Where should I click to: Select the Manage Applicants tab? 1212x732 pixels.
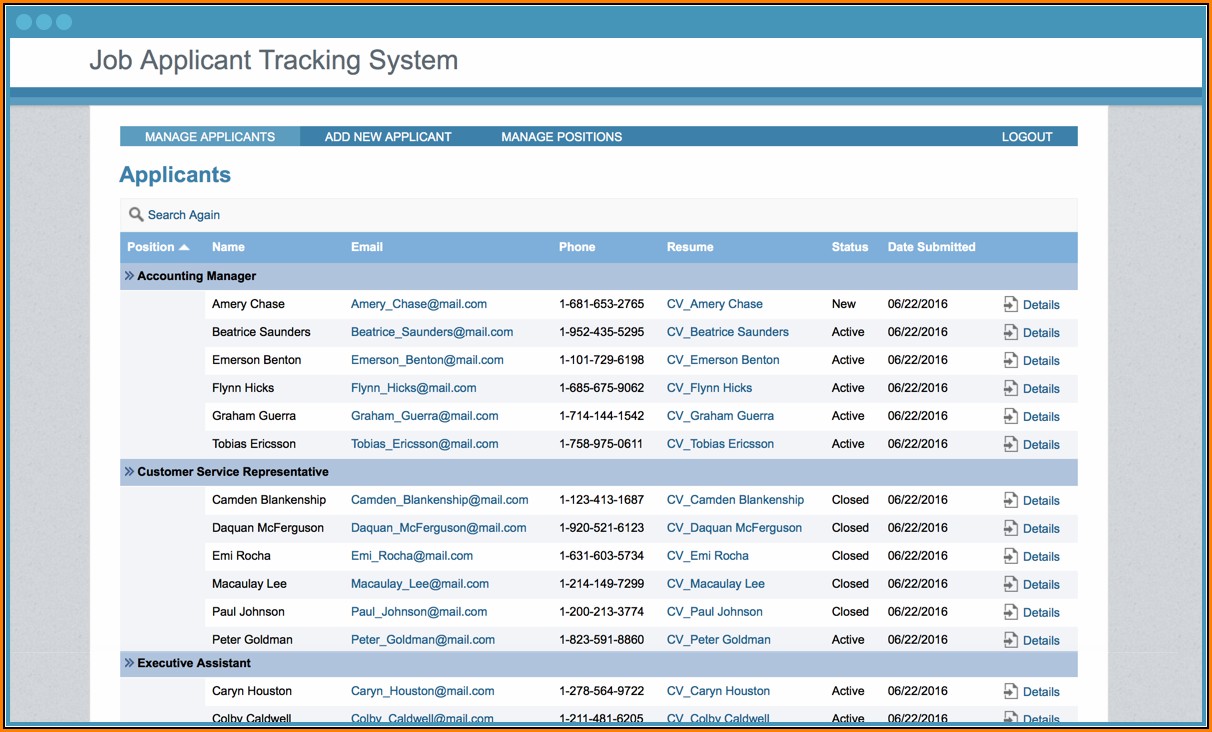[x=210, y=137]
